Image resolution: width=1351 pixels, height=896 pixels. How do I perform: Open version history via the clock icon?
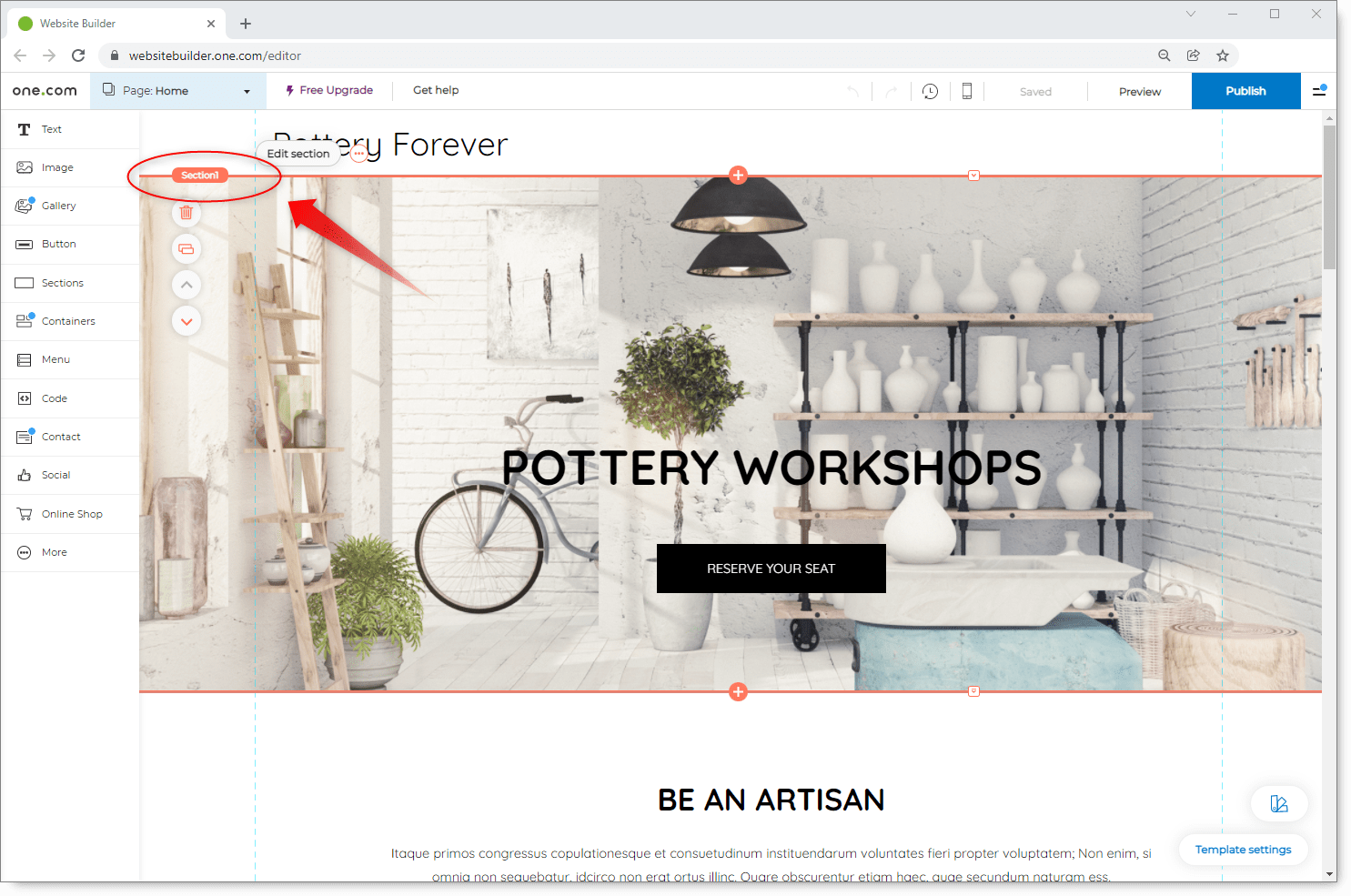(x=929, y=91)
